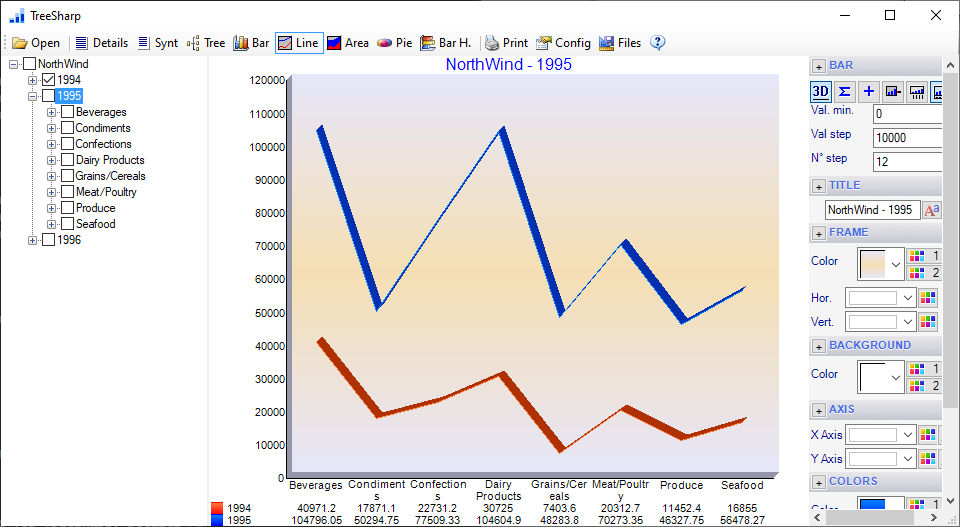Select the Line chart type

299,43
